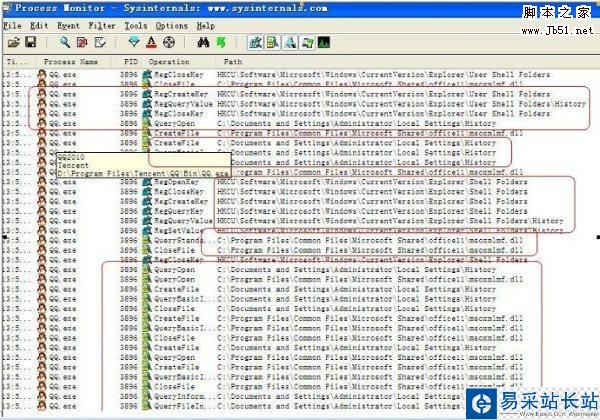This screenshot has height=420, width=600.
Task: Toggle Show File System Activity button
Action: tap(272, 42)
